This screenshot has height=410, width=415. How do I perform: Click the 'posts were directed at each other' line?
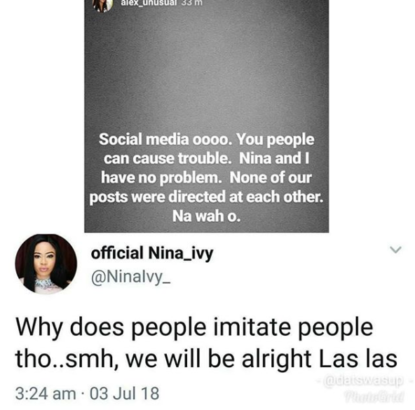206,197
